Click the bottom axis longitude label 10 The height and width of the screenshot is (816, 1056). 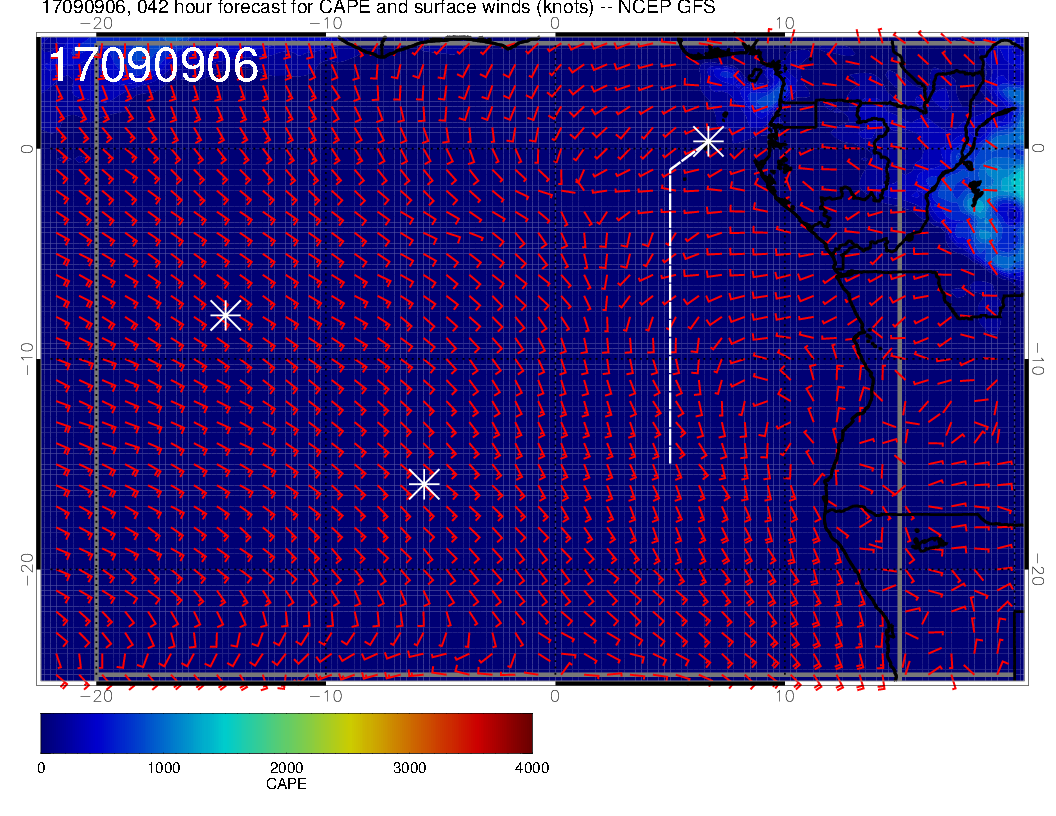coord(785,695)
